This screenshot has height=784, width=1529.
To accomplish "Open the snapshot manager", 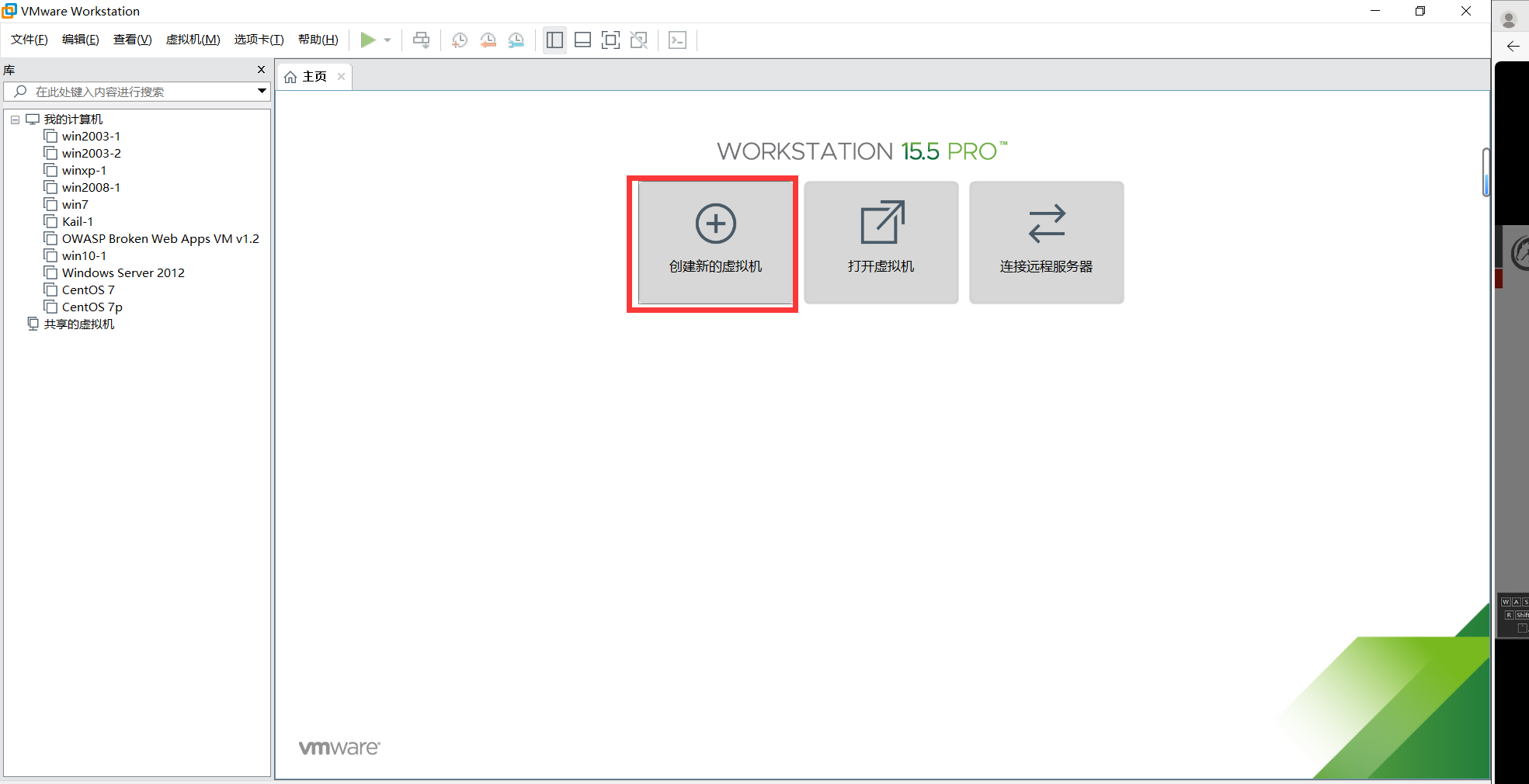I will click(x=516, y=40).
